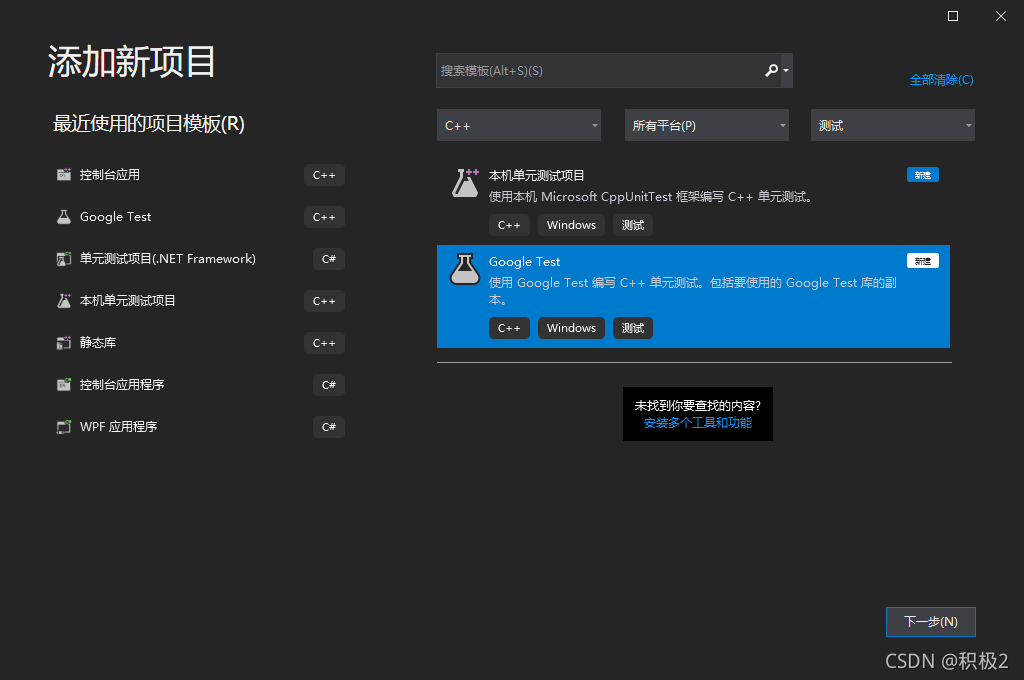Click the C++ label beside 控制台应用

click(x=324, y=175)
